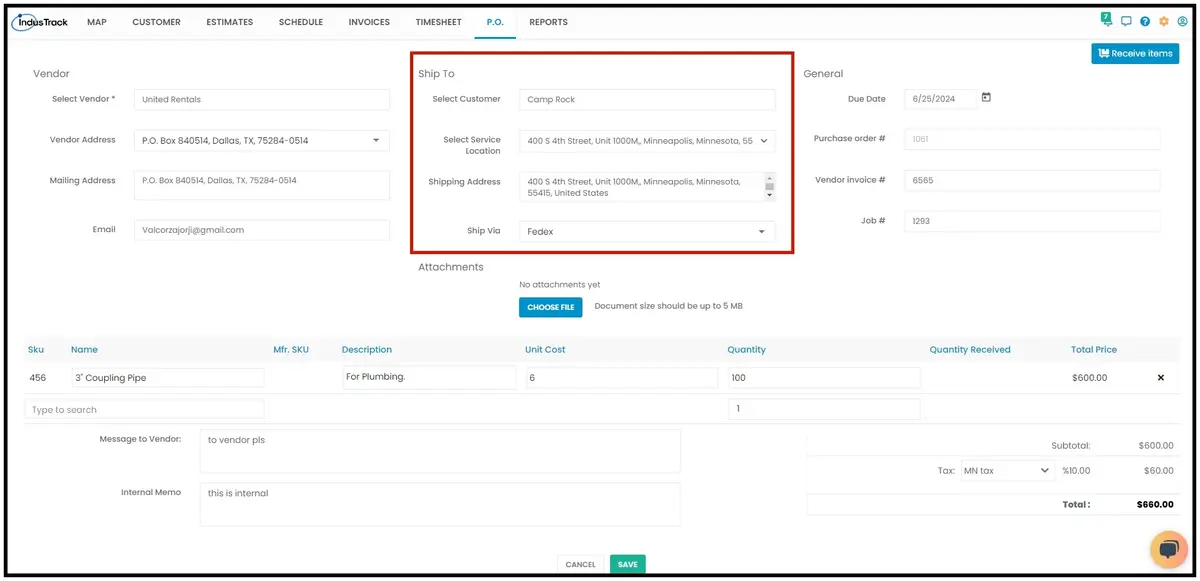
Task: Open the Due Date calendar picker icon
Action: (x=986, y=98)
